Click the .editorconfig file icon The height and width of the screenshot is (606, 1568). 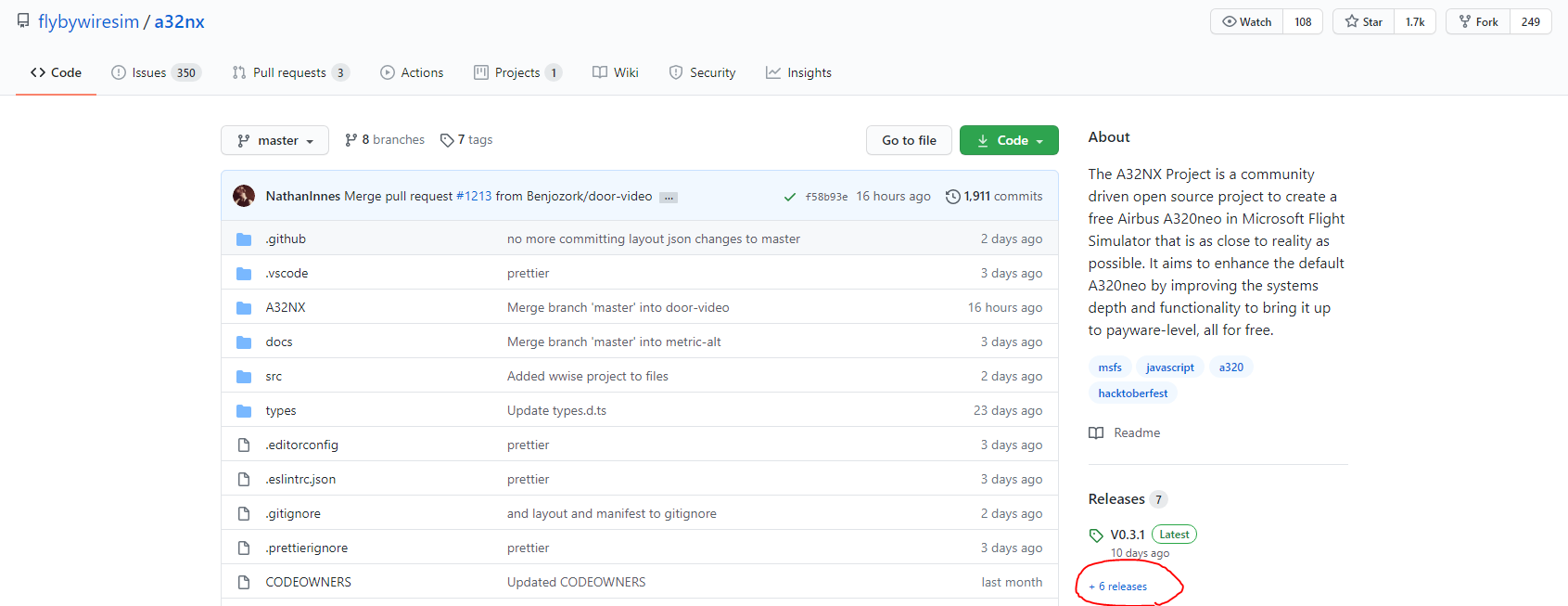click(244, 445)
